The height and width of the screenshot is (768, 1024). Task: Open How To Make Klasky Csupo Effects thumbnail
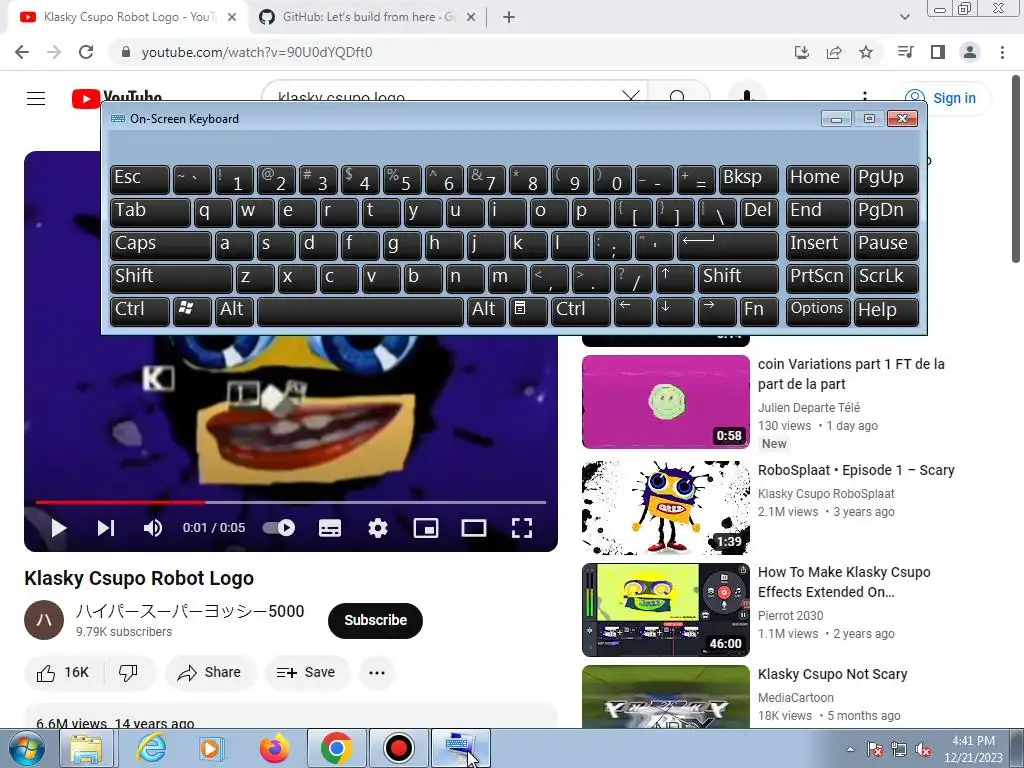[x=665, y=610]
